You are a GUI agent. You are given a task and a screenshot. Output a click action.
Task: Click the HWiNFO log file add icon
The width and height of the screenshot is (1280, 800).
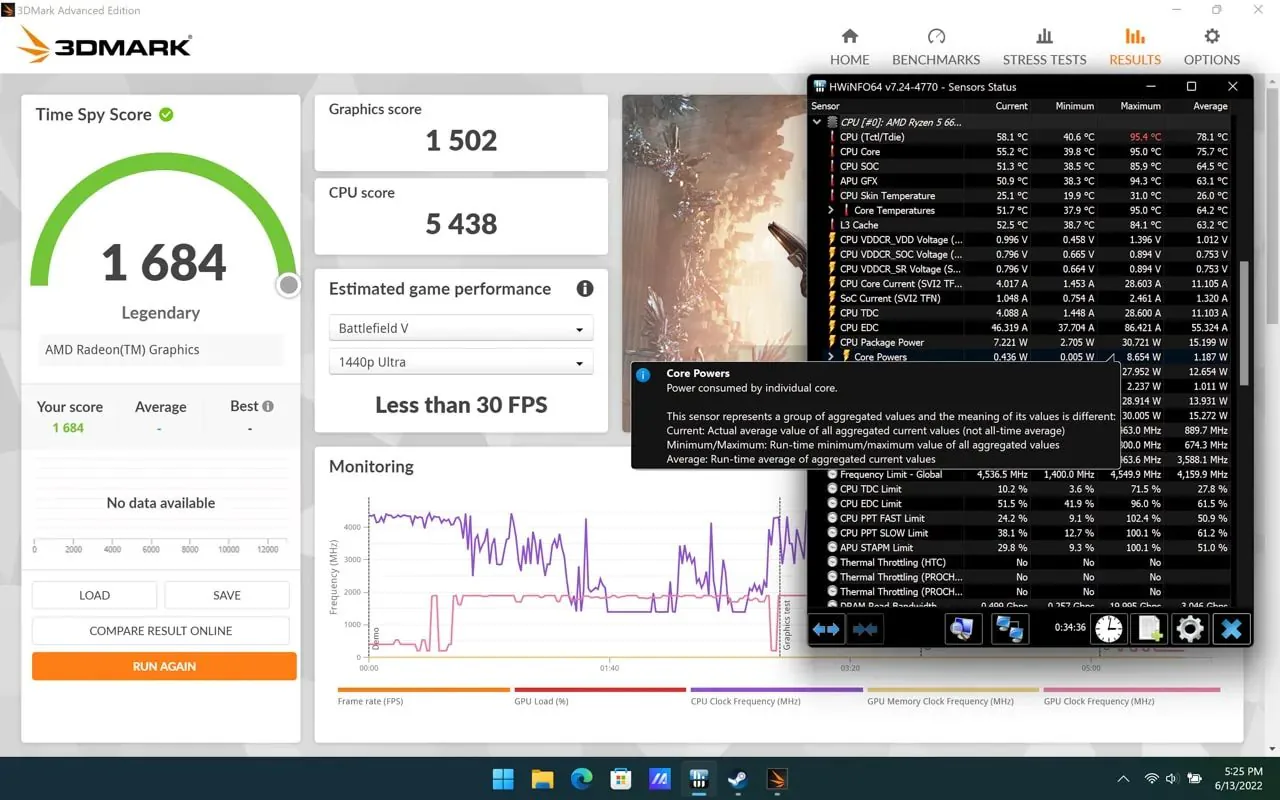[1150, 629]
